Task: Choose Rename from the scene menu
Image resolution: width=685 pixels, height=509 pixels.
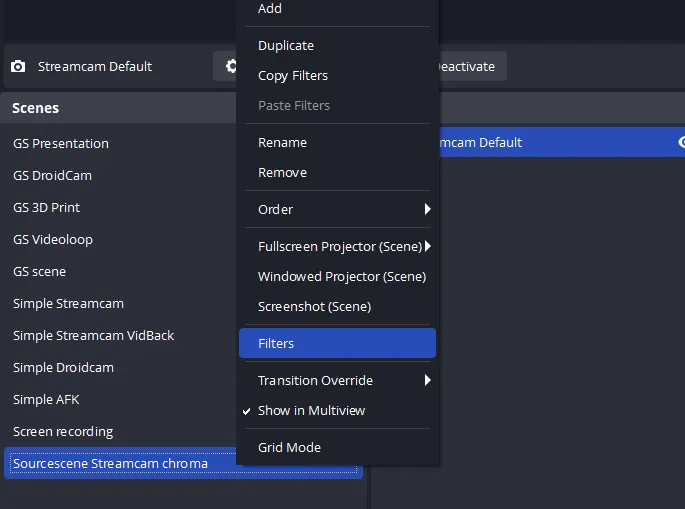Action: point(282,143)
